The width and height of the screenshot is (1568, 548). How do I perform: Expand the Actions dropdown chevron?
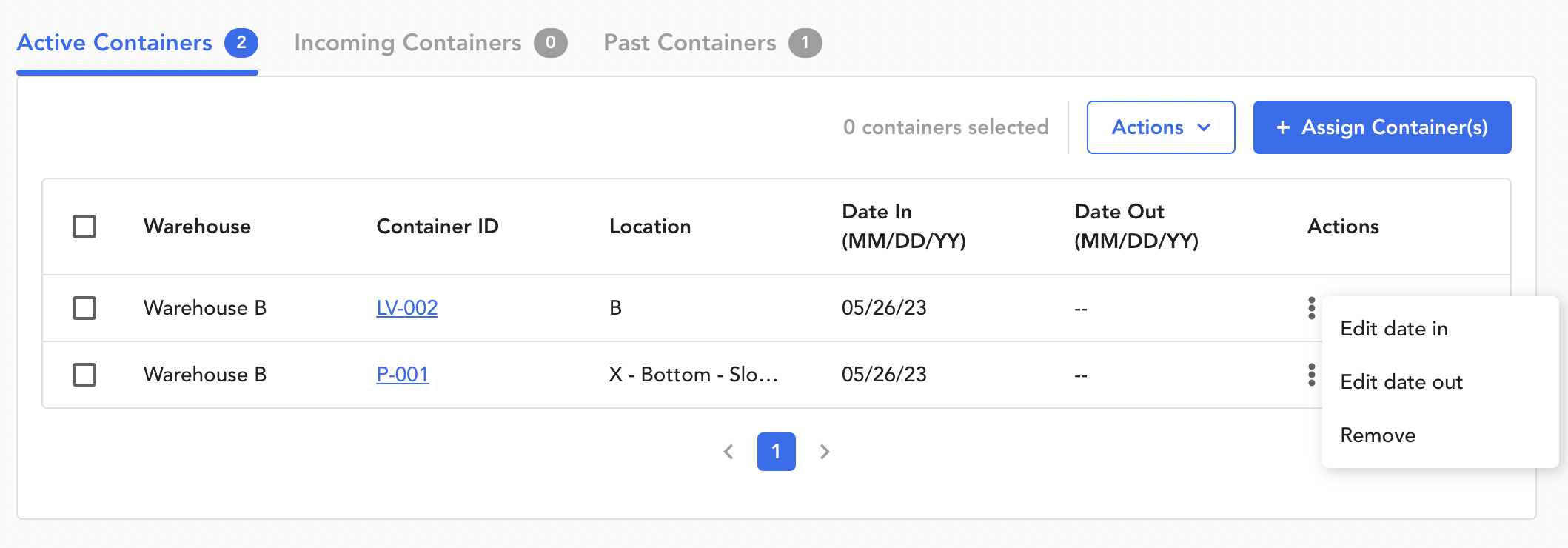pyautogui.click(x=1204, y=127)
